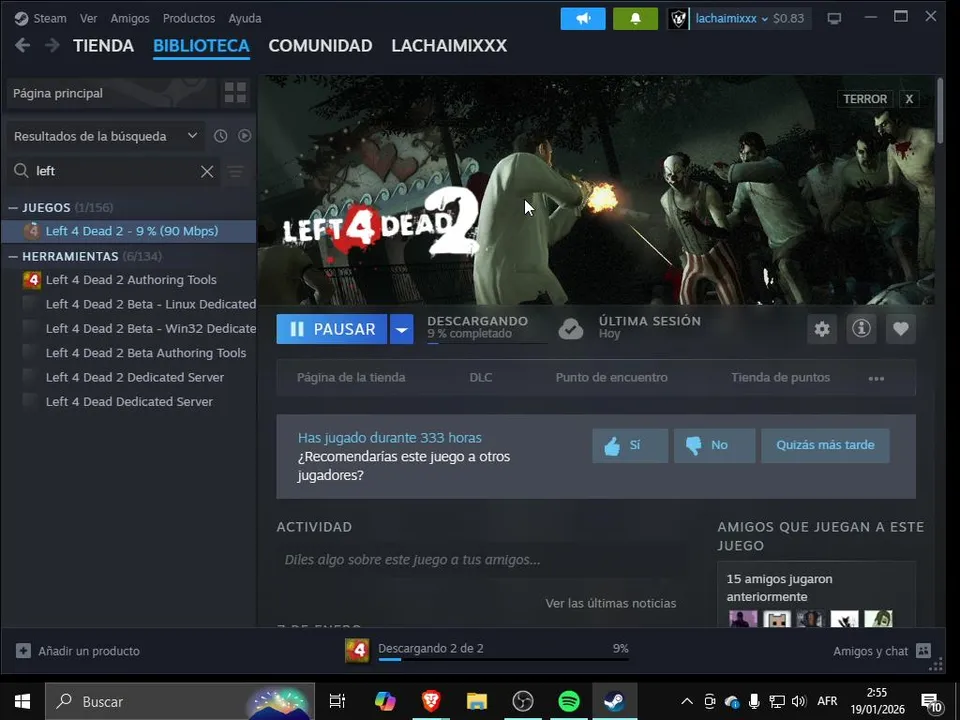The height and width of the screenshot is (720, 960).
Task: Remove the TERROR tag with X
Action: coord(909,99)
